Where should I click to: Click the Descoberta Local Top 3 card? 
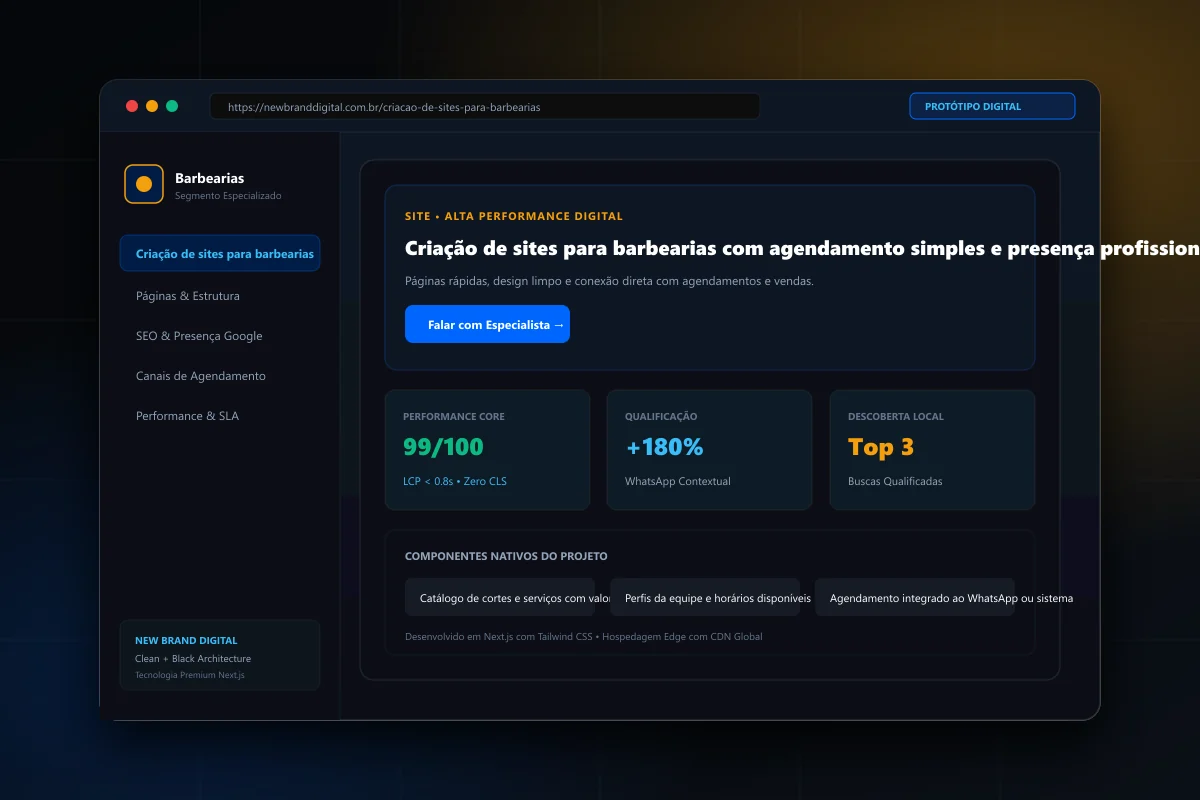tap(932, 450)
